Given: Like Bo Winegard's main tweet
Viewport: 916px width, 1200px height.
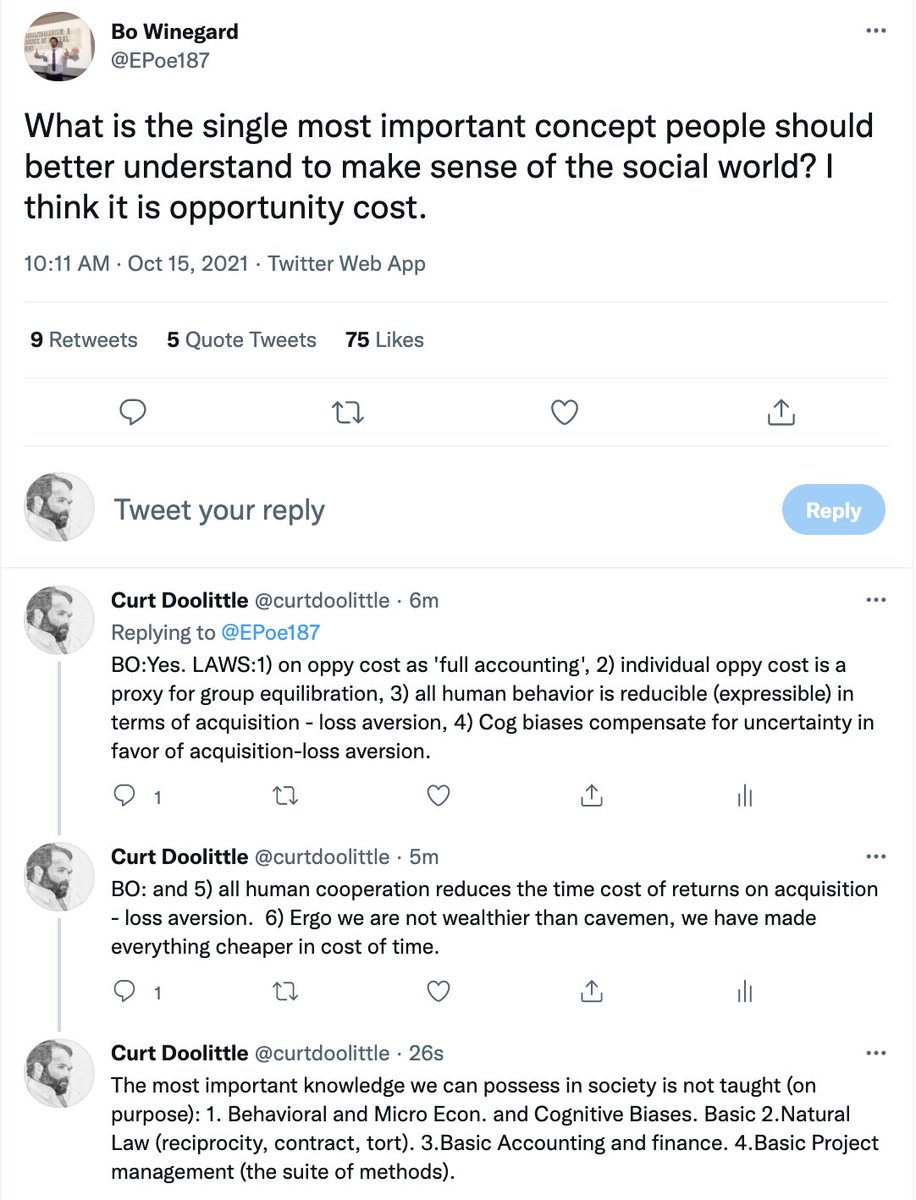Looking at the screenshot, I should (565, 412).
